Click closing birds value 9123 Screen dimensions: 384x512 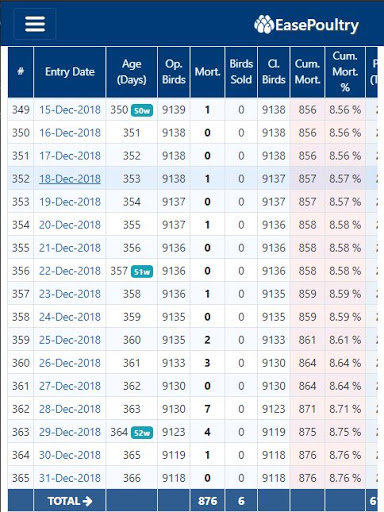(274, 409)
